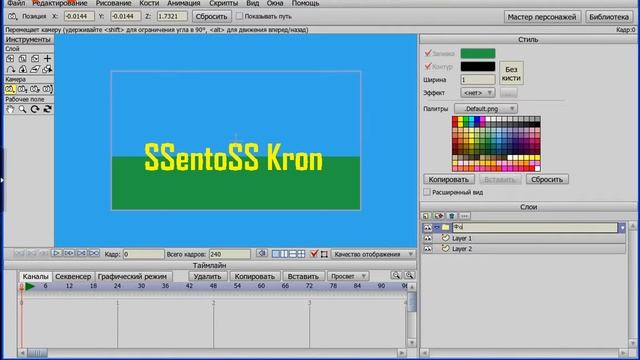This screenshot has width=640, height=360.
Task: Delete the selected layer with trash icon
Action: (452, 216)
